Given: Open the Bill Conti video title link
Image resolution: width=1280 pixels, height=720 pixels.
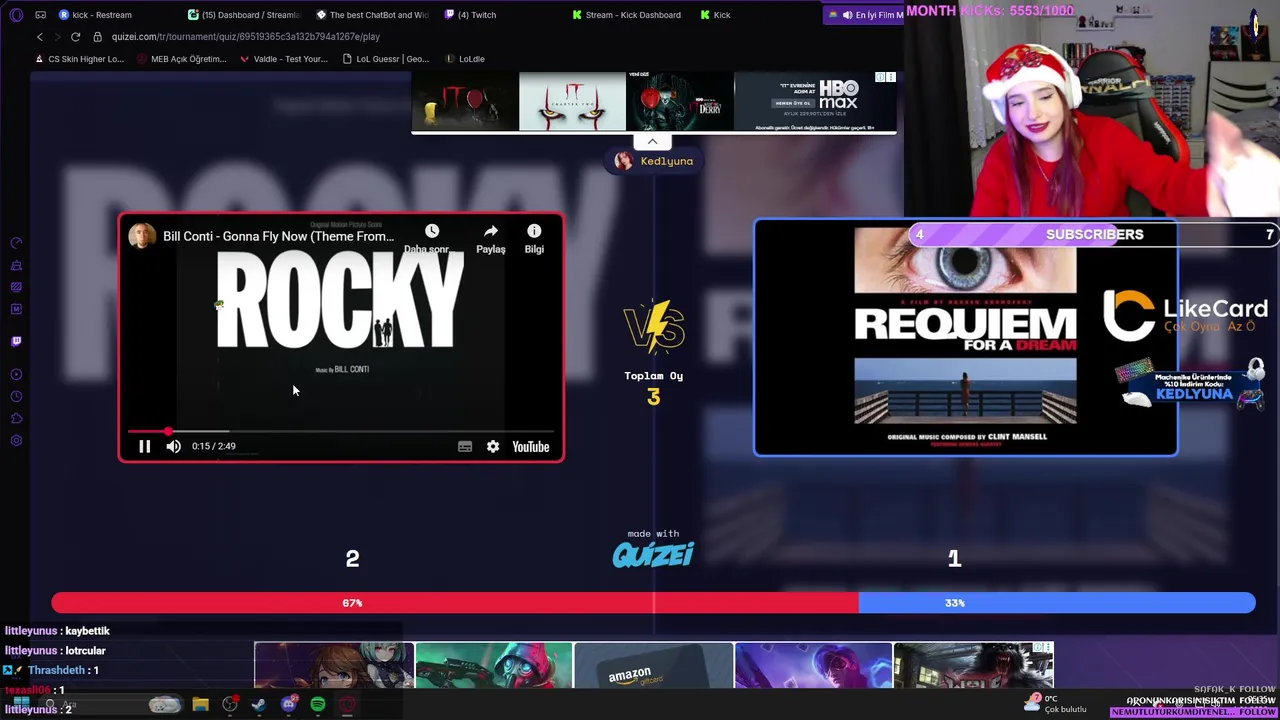Looking at the screenshot, I should coord(278,236).
